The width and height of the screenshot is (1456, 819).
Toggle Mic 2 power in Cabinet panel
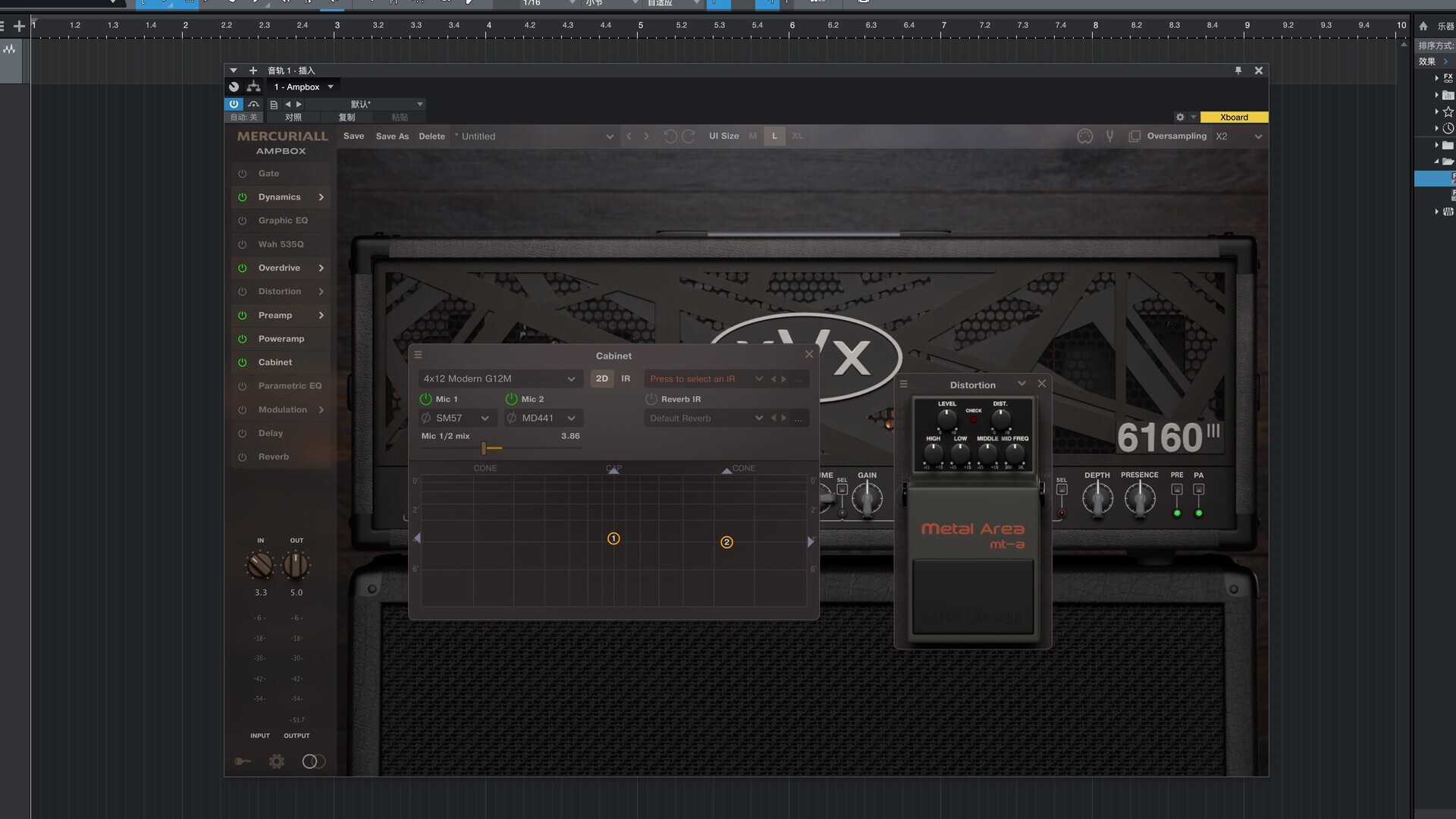(511, 399)
